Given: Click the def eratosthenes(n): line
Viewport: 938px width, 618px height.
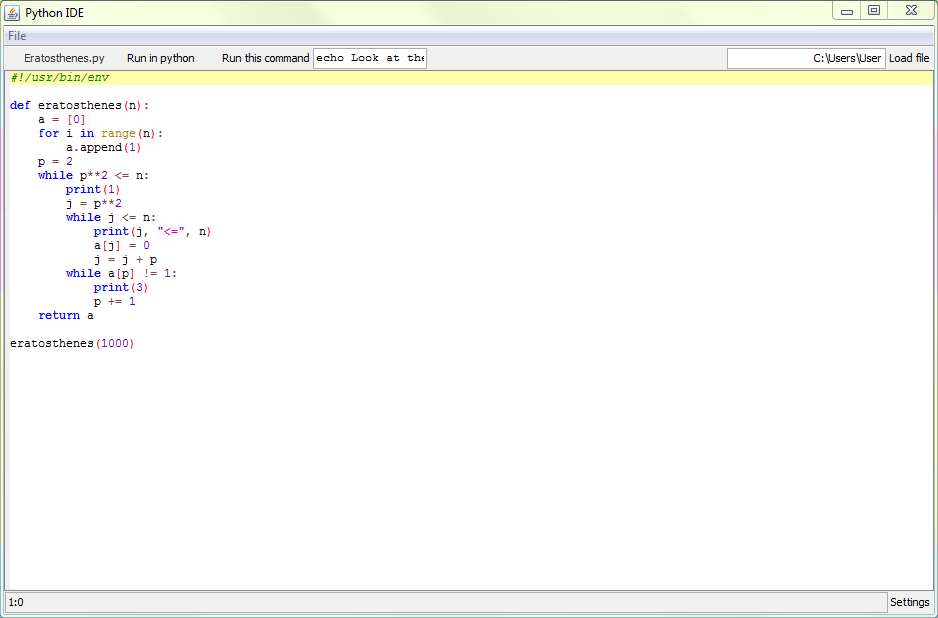Looking at the screenshot, I should [80, 105].
